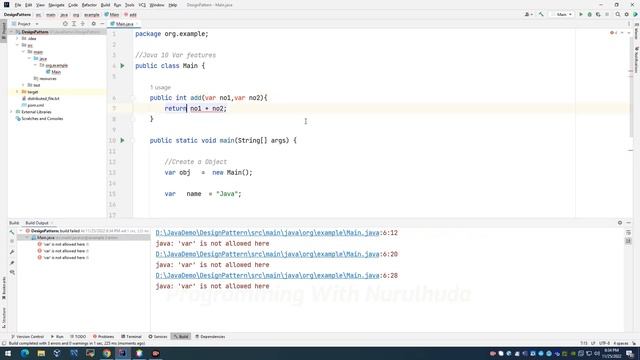The height and width of the screenshot is (360, 640).
Task: Open Build panel settings gear
Action: click(x=620, y=223)
